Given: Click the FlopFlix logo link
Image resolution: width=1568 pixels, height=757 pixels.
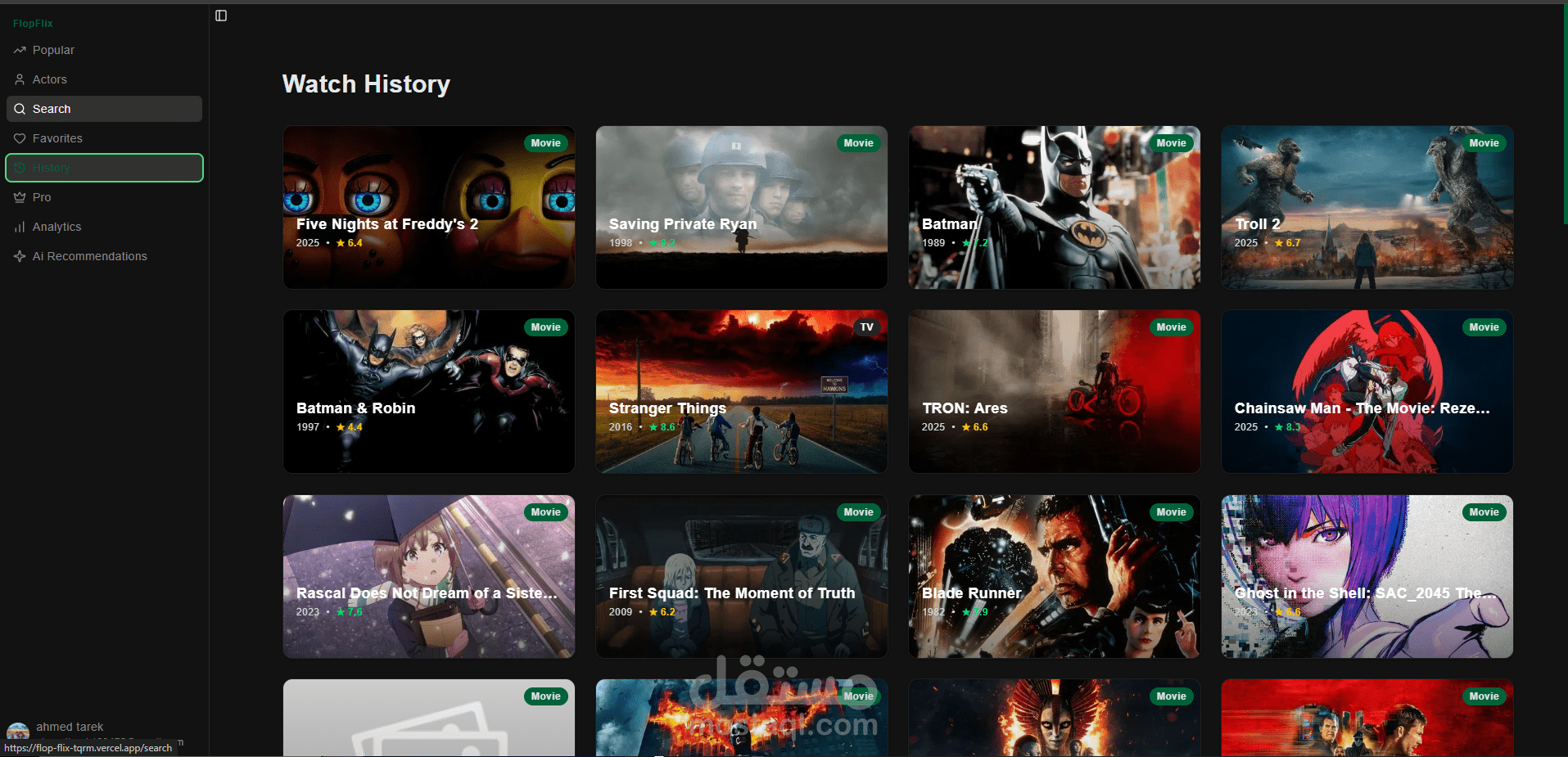Looking at the screenshot, I should click(33, 24).
